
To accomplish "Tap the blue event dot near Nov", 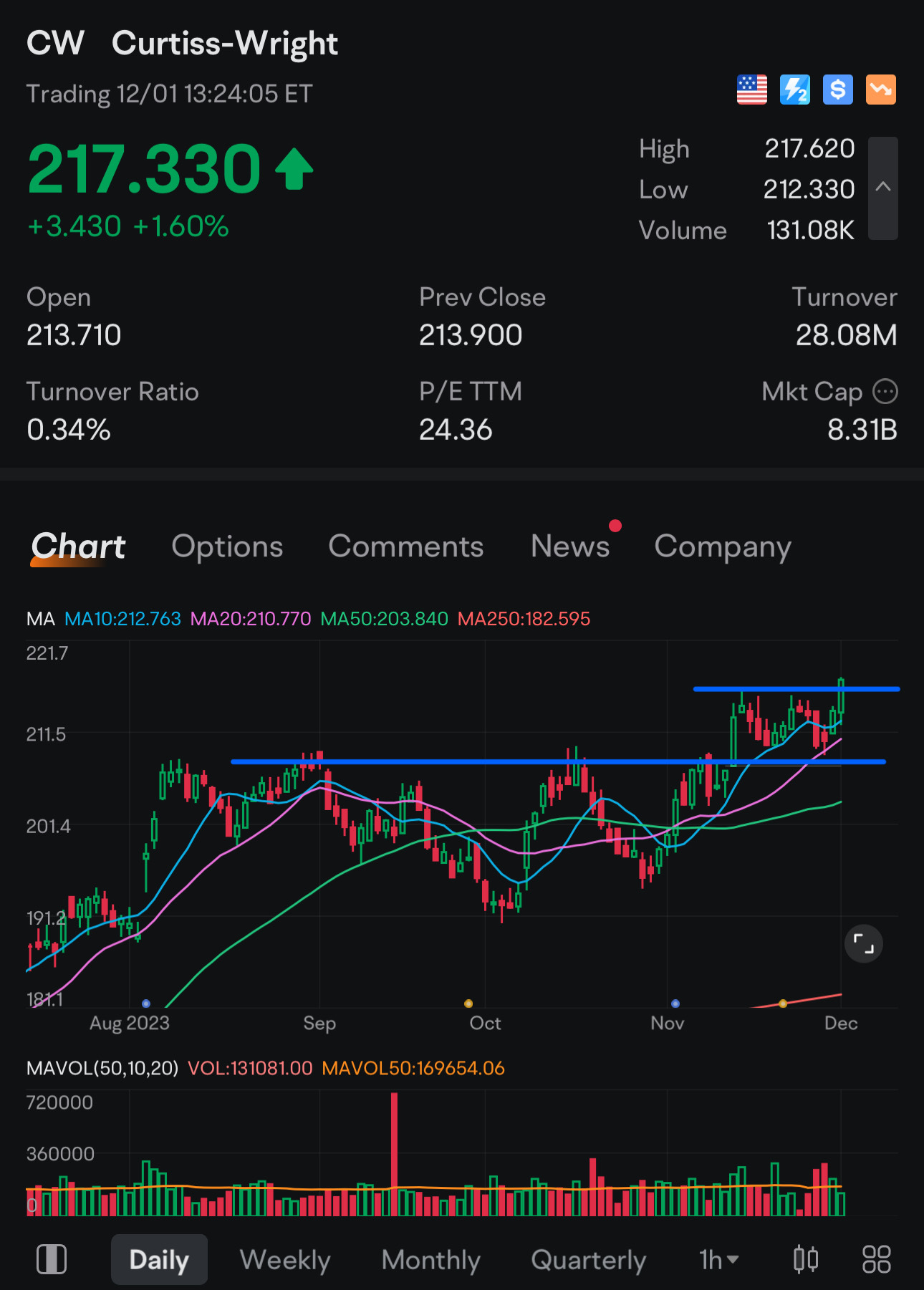I will [675, 1003].
